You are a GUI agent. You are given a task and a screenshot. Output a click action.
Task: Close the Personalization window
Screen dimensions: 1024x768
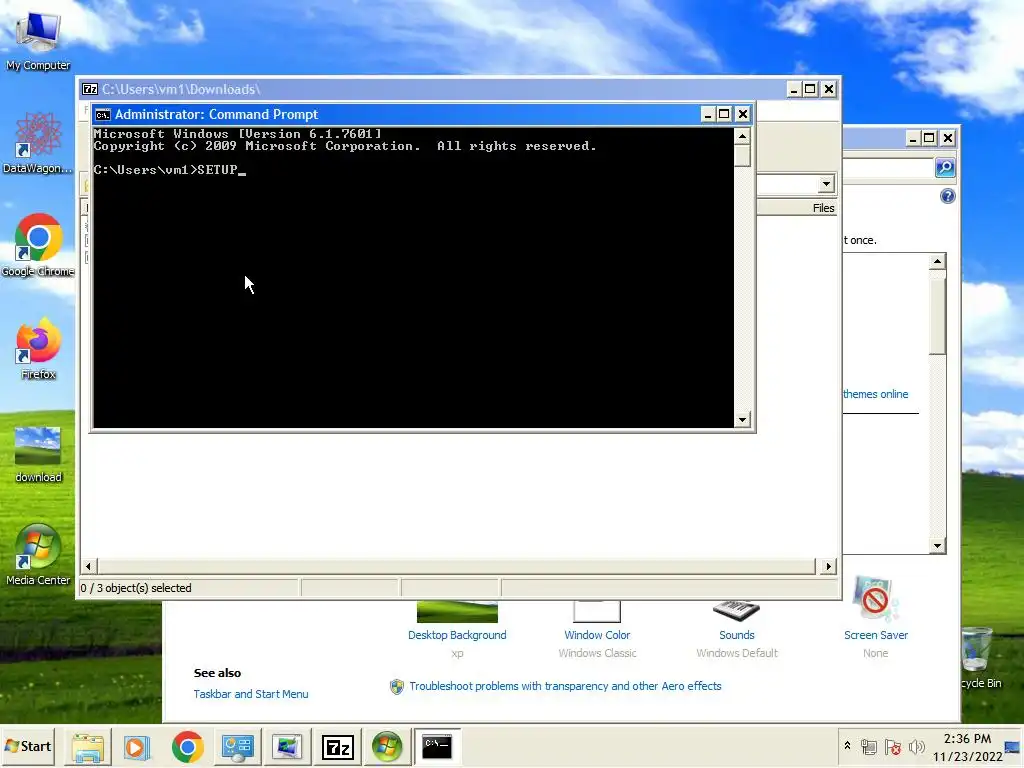[948, 138]
